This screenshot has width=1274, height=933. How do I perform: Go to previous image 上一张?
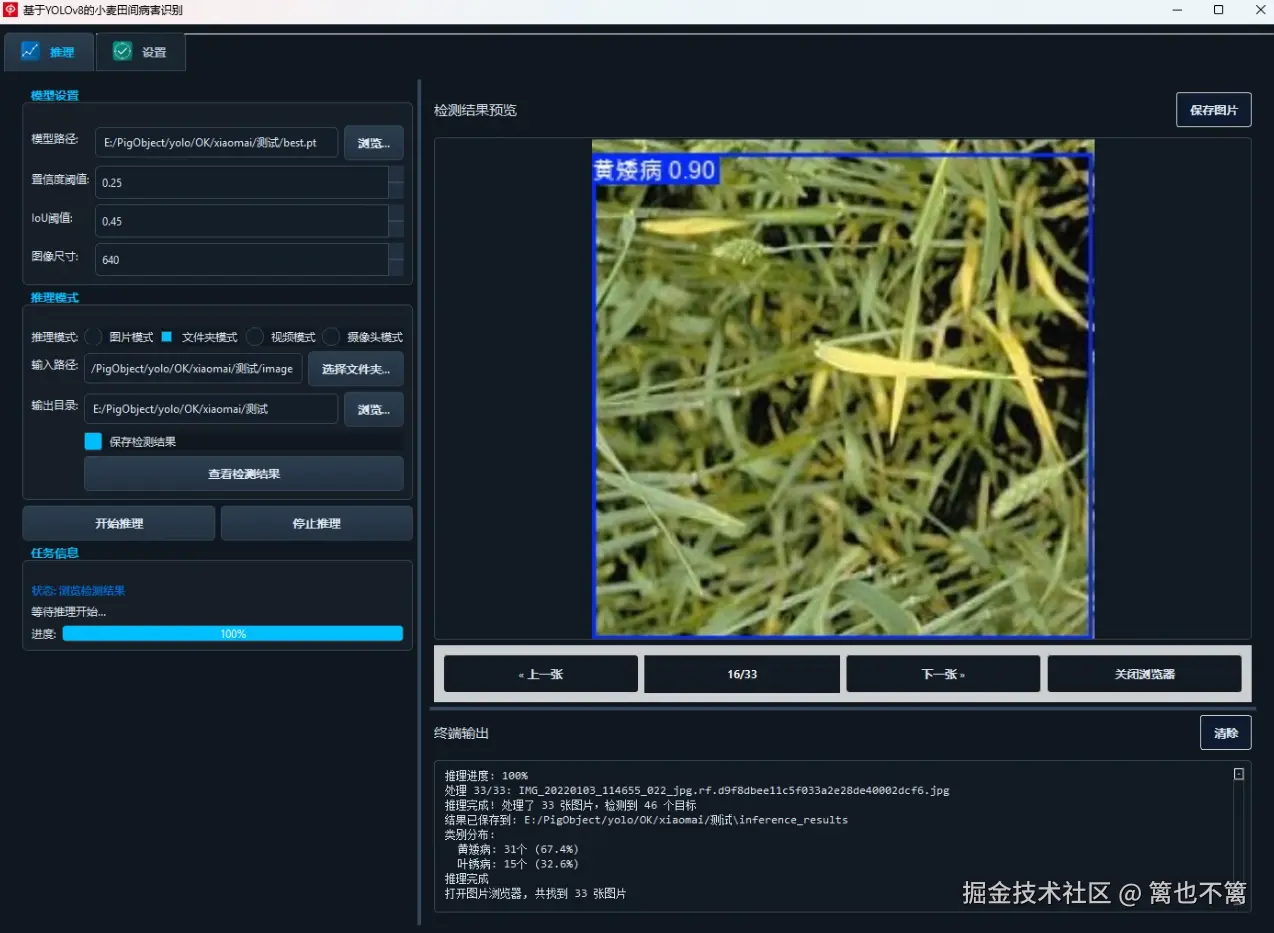pos(541,674)
